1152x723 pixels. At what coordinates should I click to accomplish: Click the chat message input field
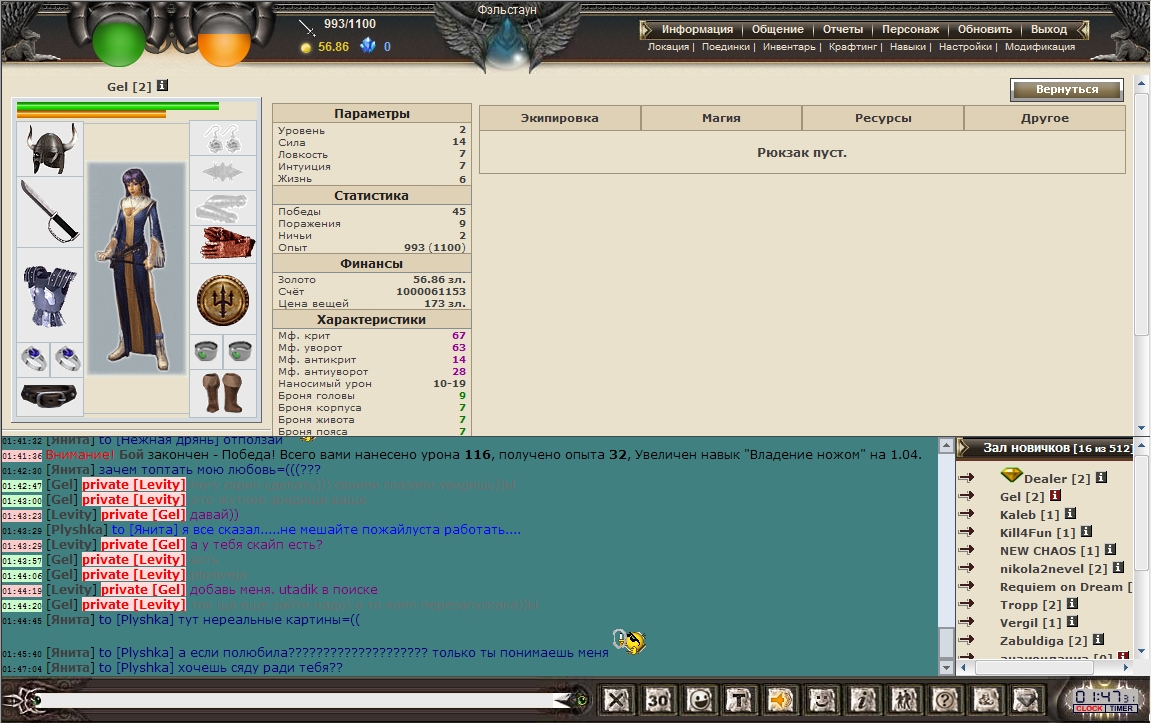[x=298, y=700]
